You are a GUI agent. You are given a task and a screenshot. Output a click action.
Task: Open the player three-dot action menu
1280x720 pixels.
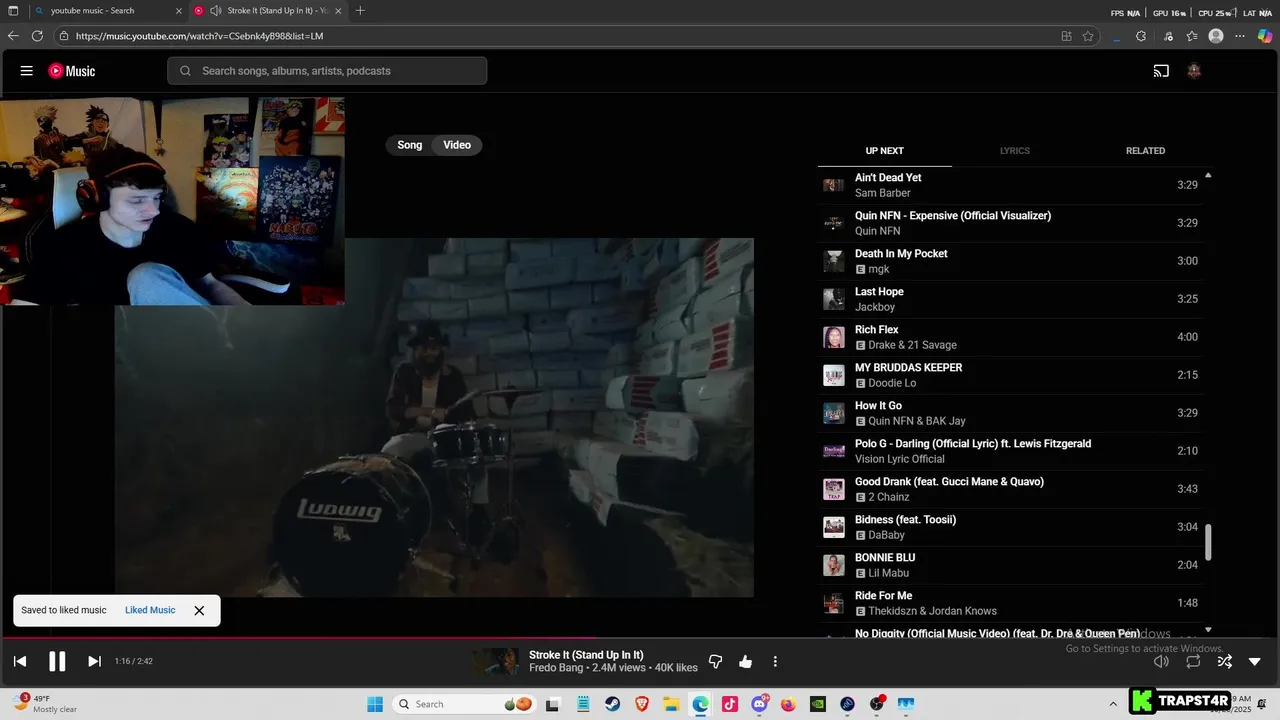(x=775, y=661)
